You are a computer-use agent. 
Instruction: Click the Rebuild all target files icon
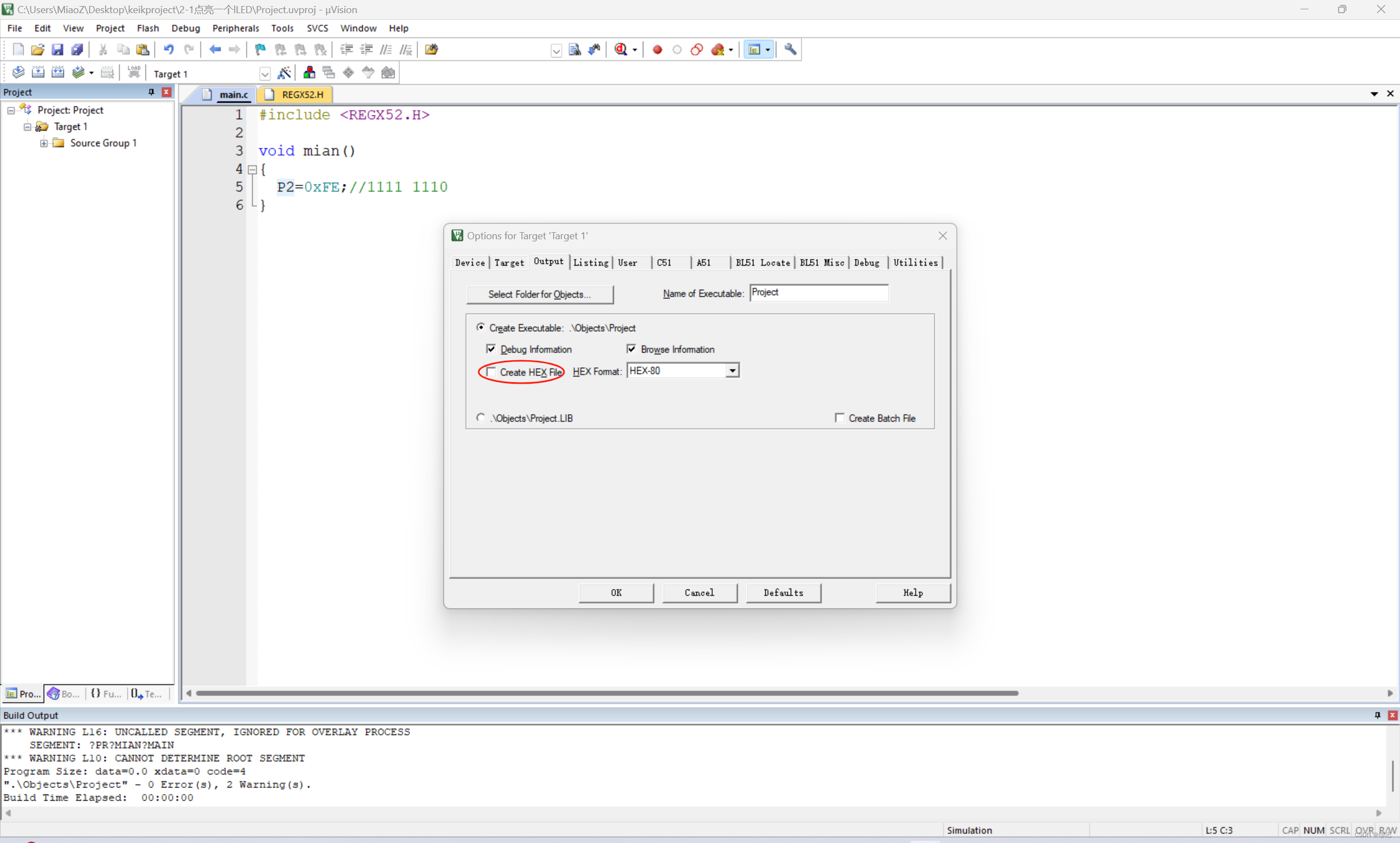pos(58,72)
